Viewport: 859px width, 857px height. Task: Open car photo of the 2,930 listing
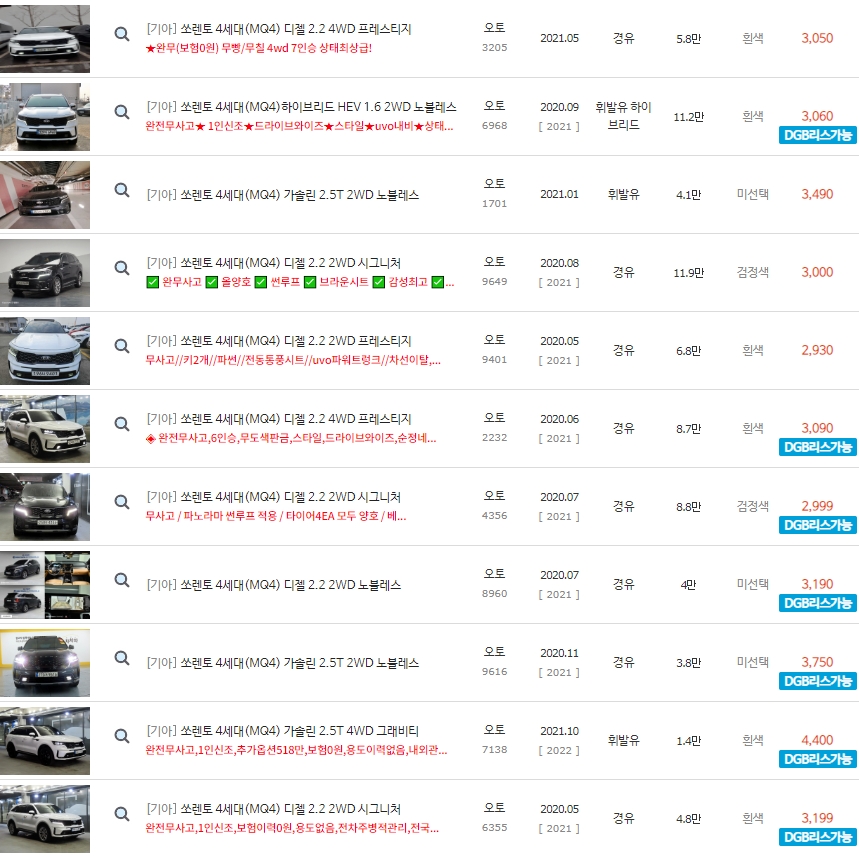pyautogui.click(x=45, y=351)
